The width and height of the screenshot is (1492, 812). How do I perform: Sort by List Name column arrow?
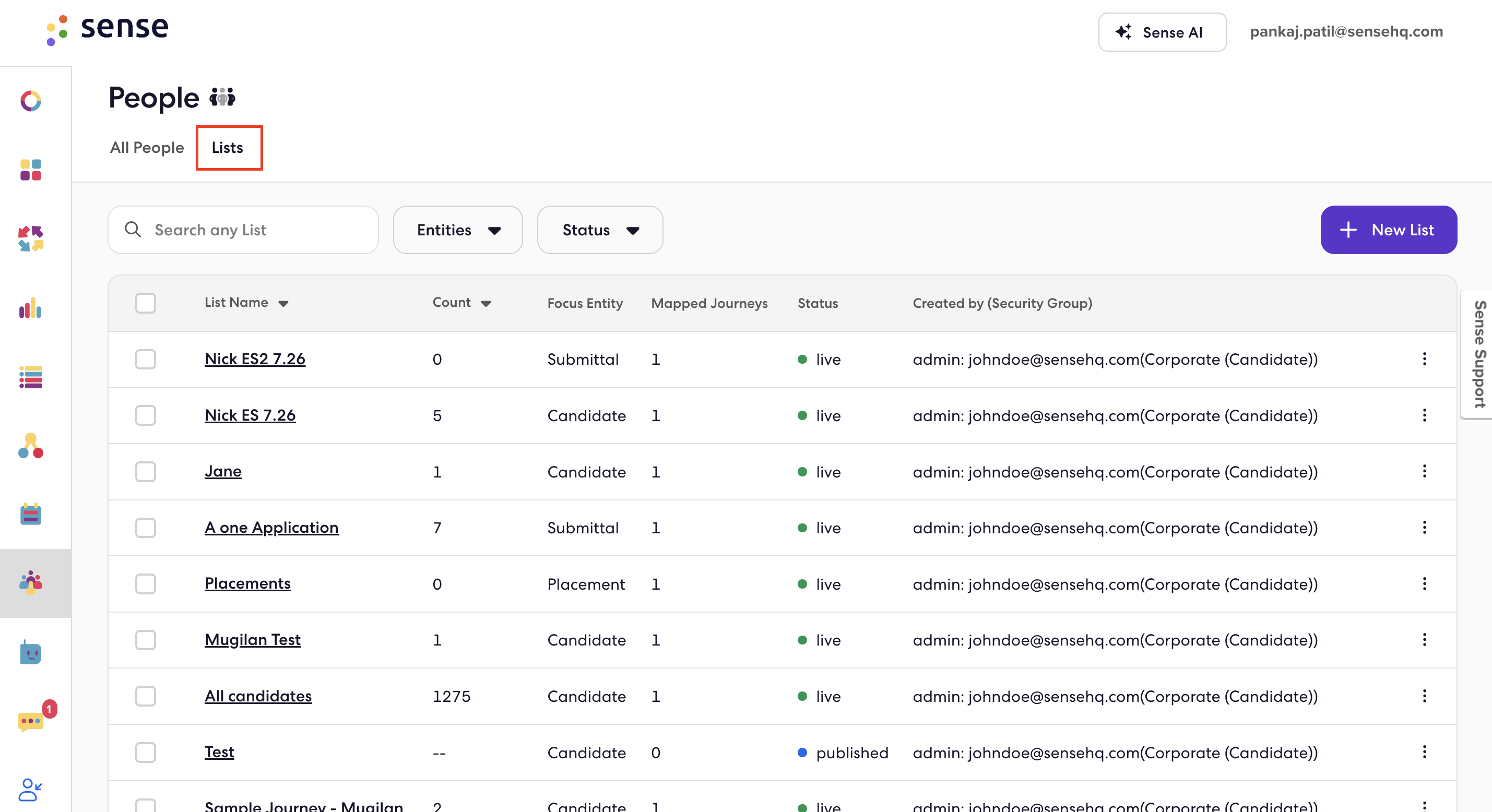[283, 304]
